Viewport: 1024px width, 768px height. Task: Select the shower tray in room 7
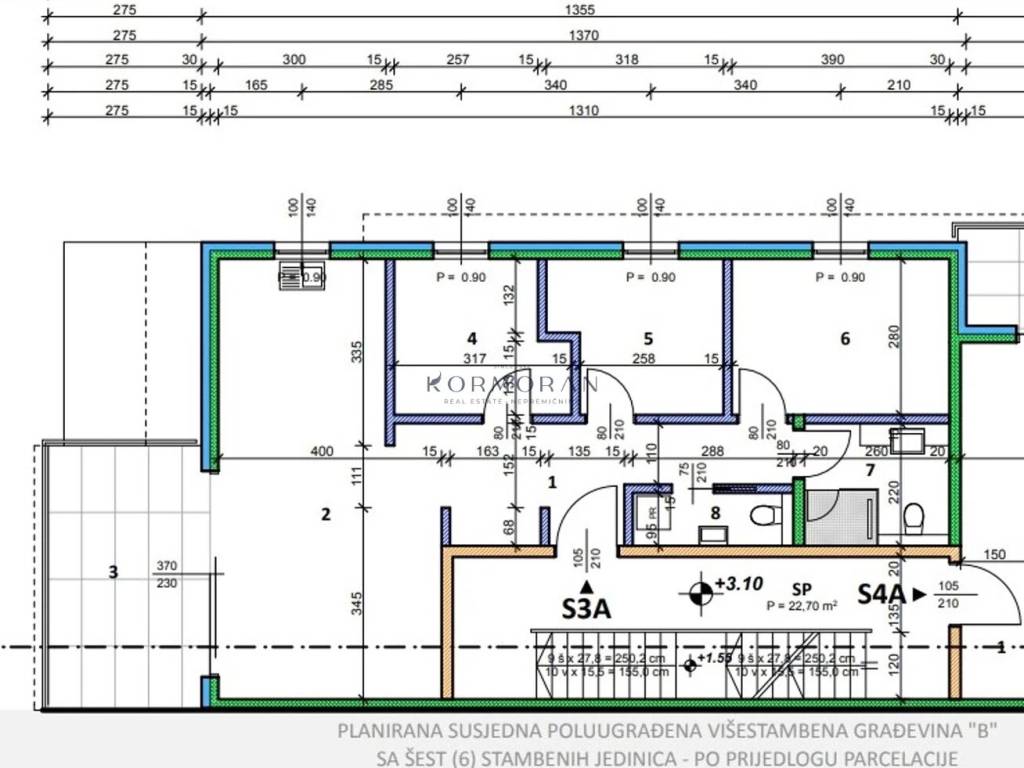[841, 517]
